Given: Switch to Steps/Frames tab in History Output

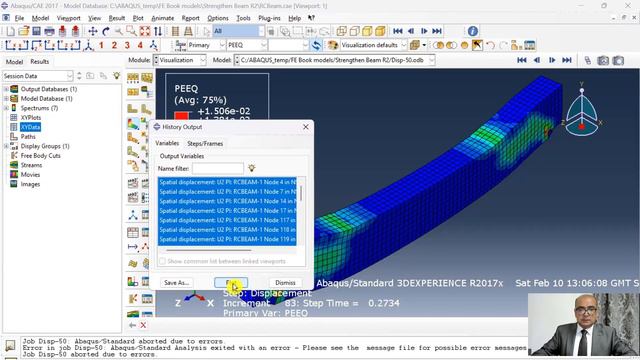Looking at the screenshot, I should pyautogui.click(x=205, y=143).
